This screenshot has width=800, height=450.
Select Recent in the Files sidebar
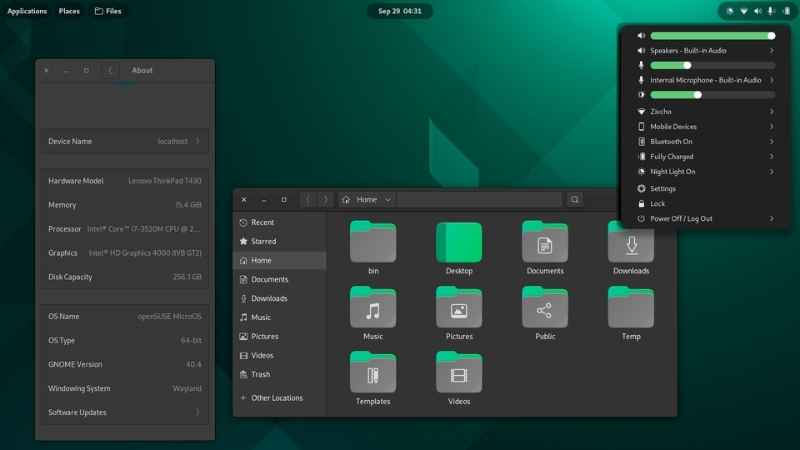tap(280, 222)
